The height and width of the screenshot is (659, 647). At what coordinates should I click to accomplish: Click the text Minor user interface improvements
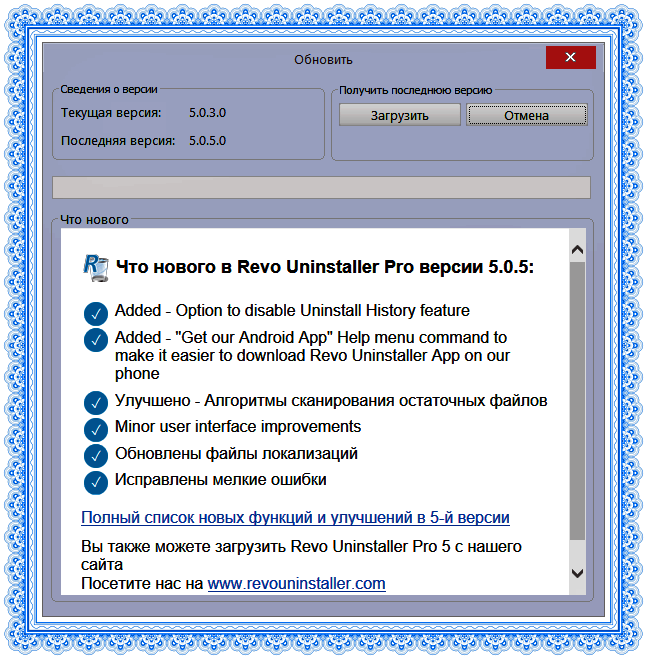[x=238, y=427]
